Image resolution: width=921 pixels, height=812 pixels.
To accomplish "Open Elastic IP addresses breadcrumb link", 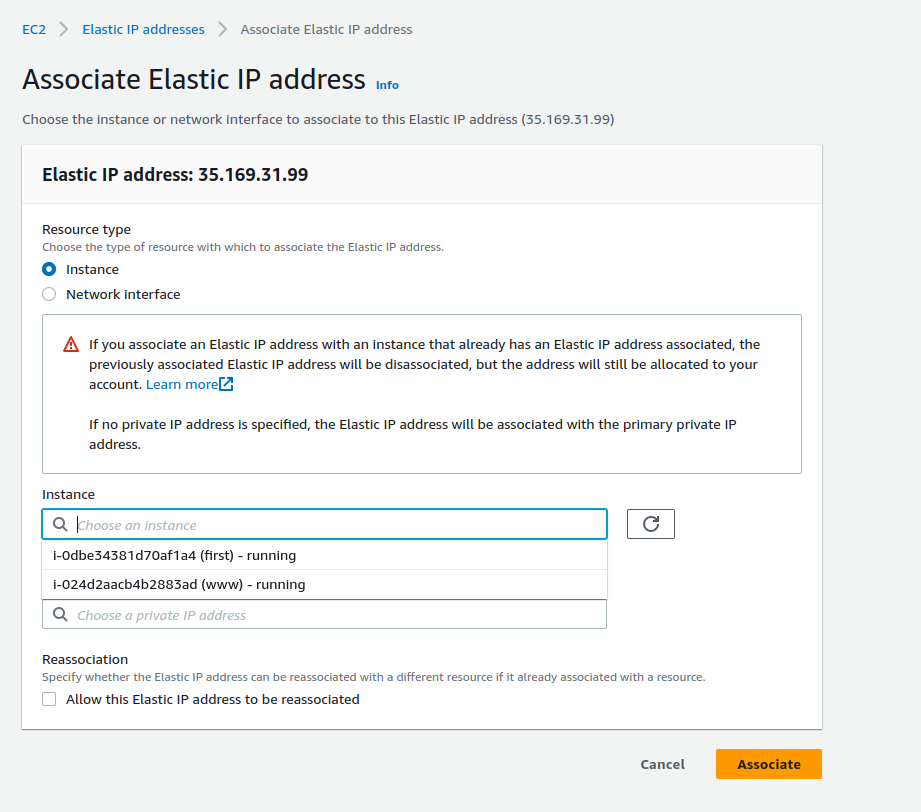I will tap(143, 29).
